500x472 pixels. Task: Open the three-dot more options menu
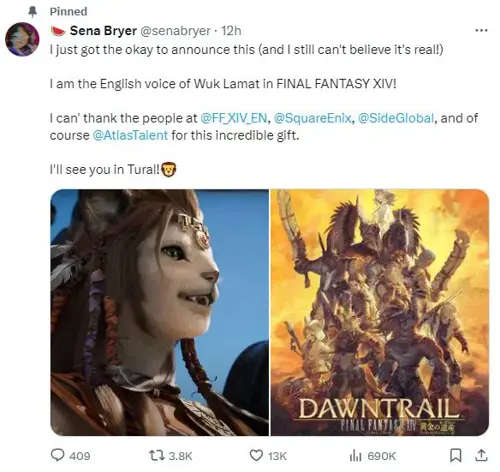481,30
